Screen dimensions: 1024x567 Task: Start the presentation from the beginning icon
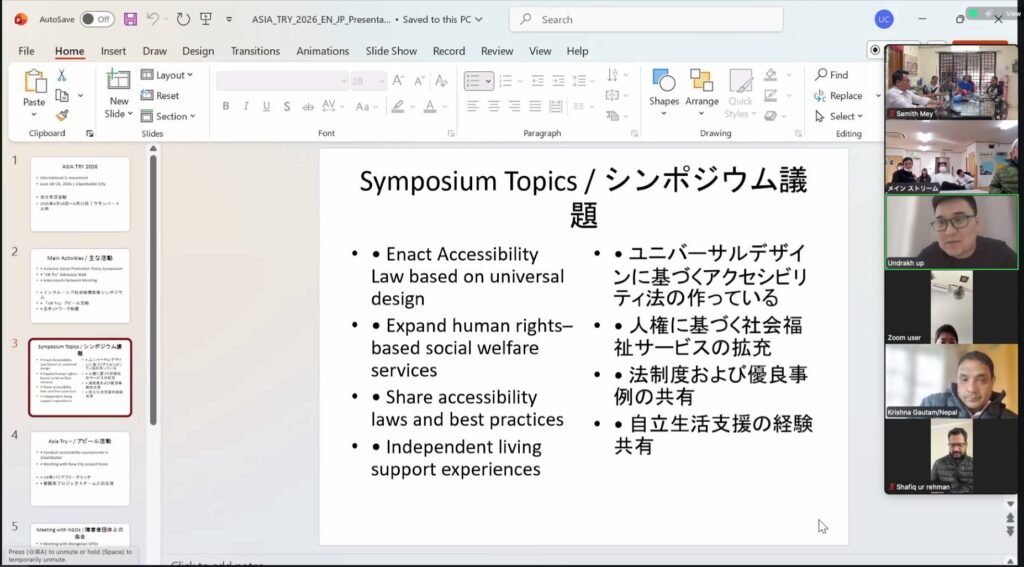tap(206, 19)
